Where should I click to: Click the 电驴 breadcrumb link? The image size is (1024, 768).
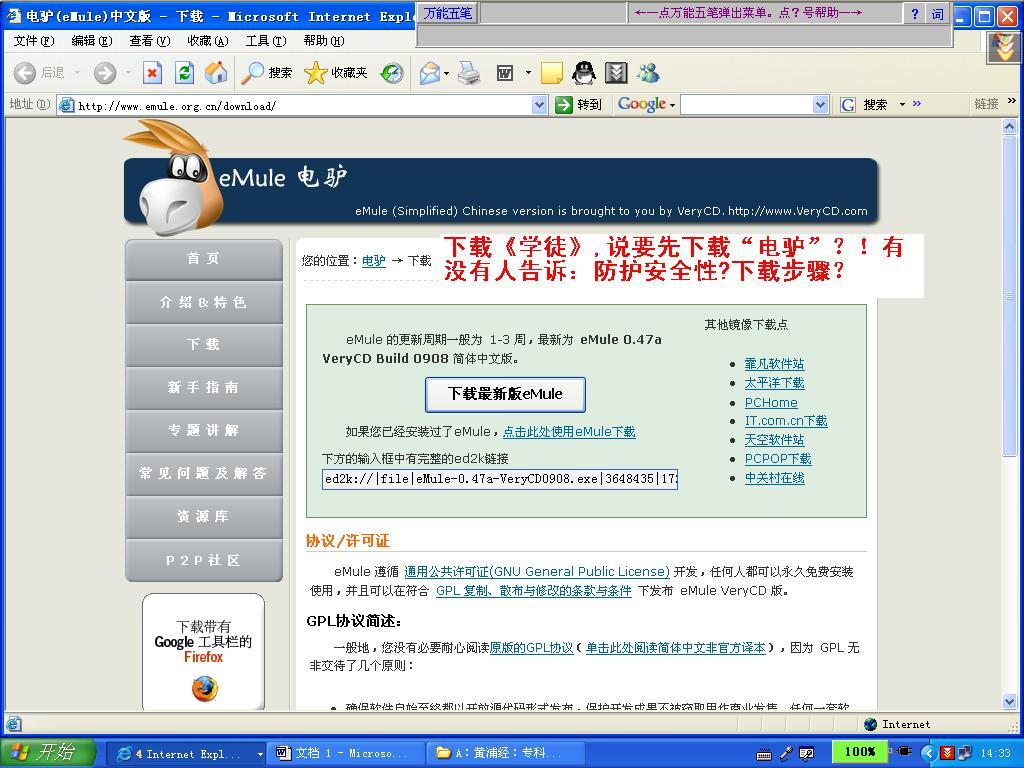pos(374,261)
